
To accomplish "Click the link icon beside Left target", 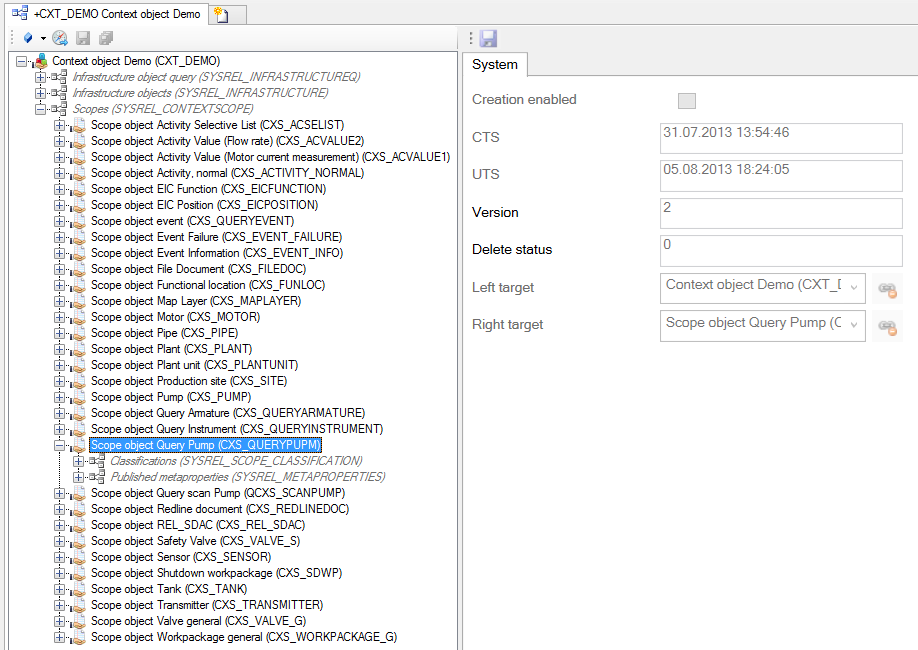I will (x=886, y=288).
